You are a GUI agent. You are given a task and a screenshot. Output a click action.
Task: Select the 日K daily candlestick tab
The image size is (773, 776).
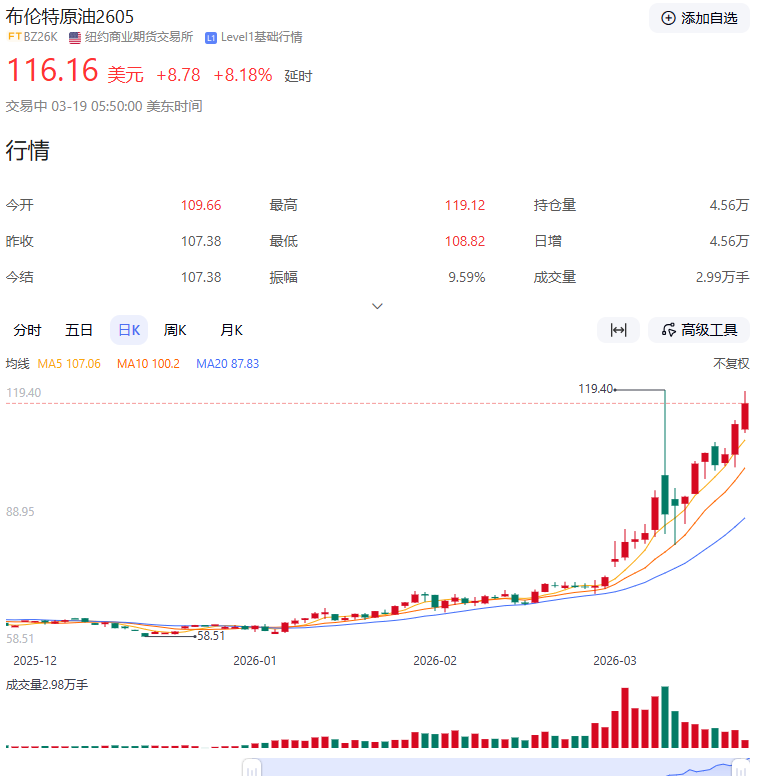pos(129,330)
